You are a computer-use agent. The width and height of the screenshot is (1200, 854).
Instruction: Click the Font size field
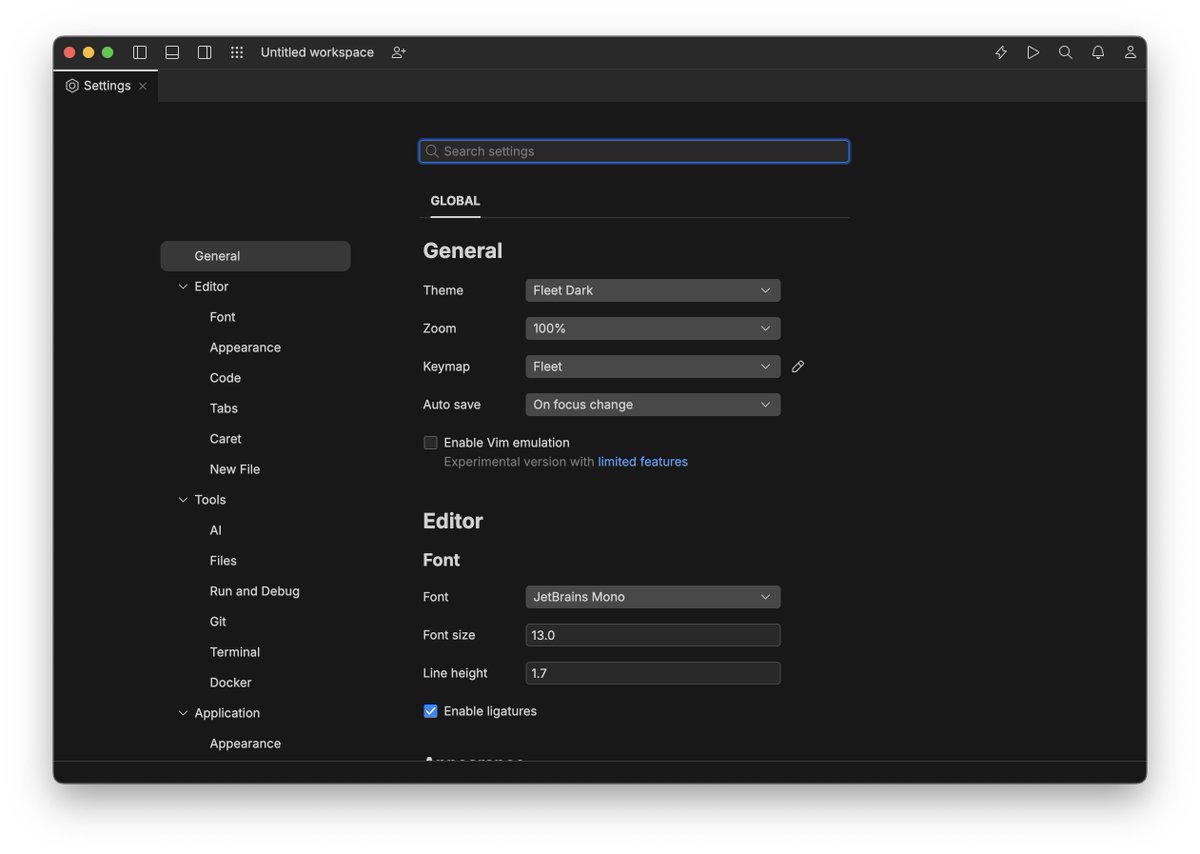click(653, 635)
